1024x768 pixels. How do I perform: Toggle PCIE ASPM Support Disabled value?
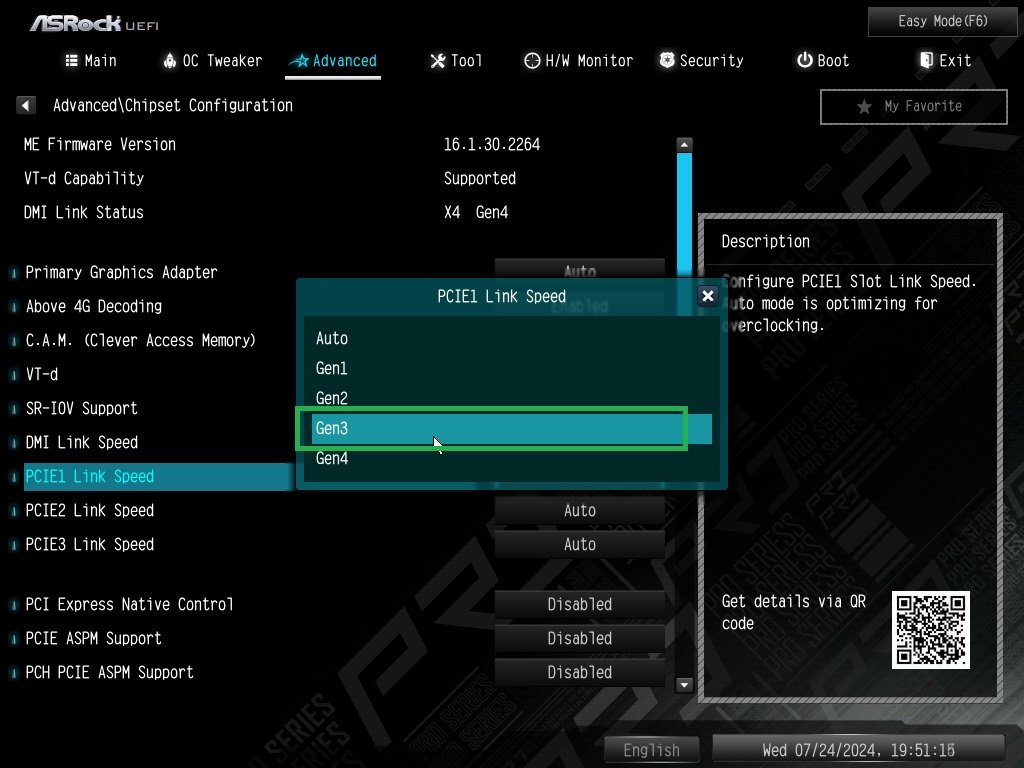pyautogui.click(x=580, y=638)
